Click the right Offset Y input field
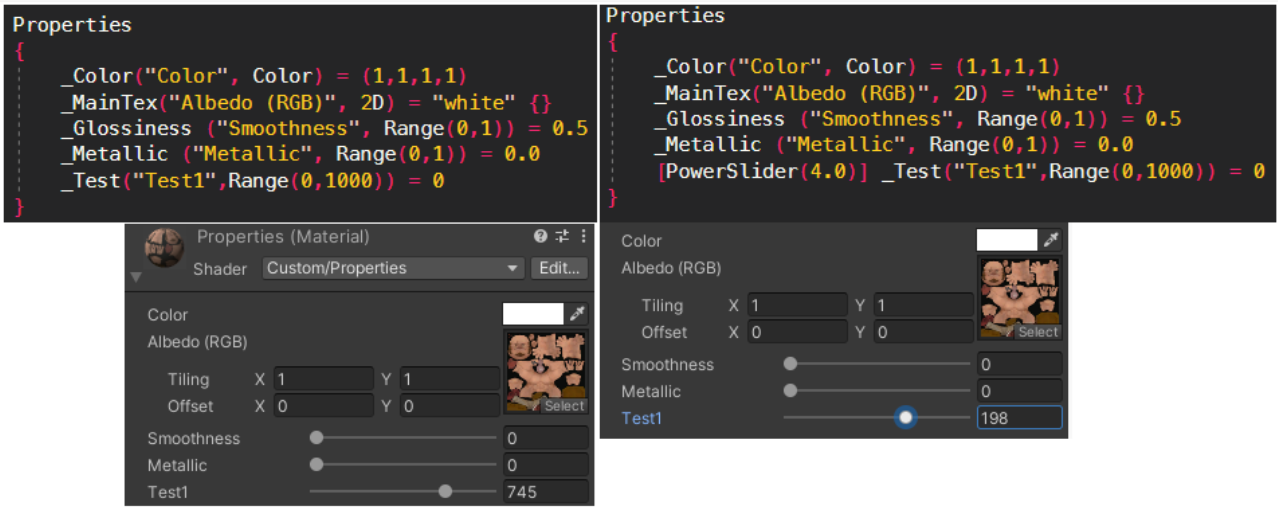 923,332
